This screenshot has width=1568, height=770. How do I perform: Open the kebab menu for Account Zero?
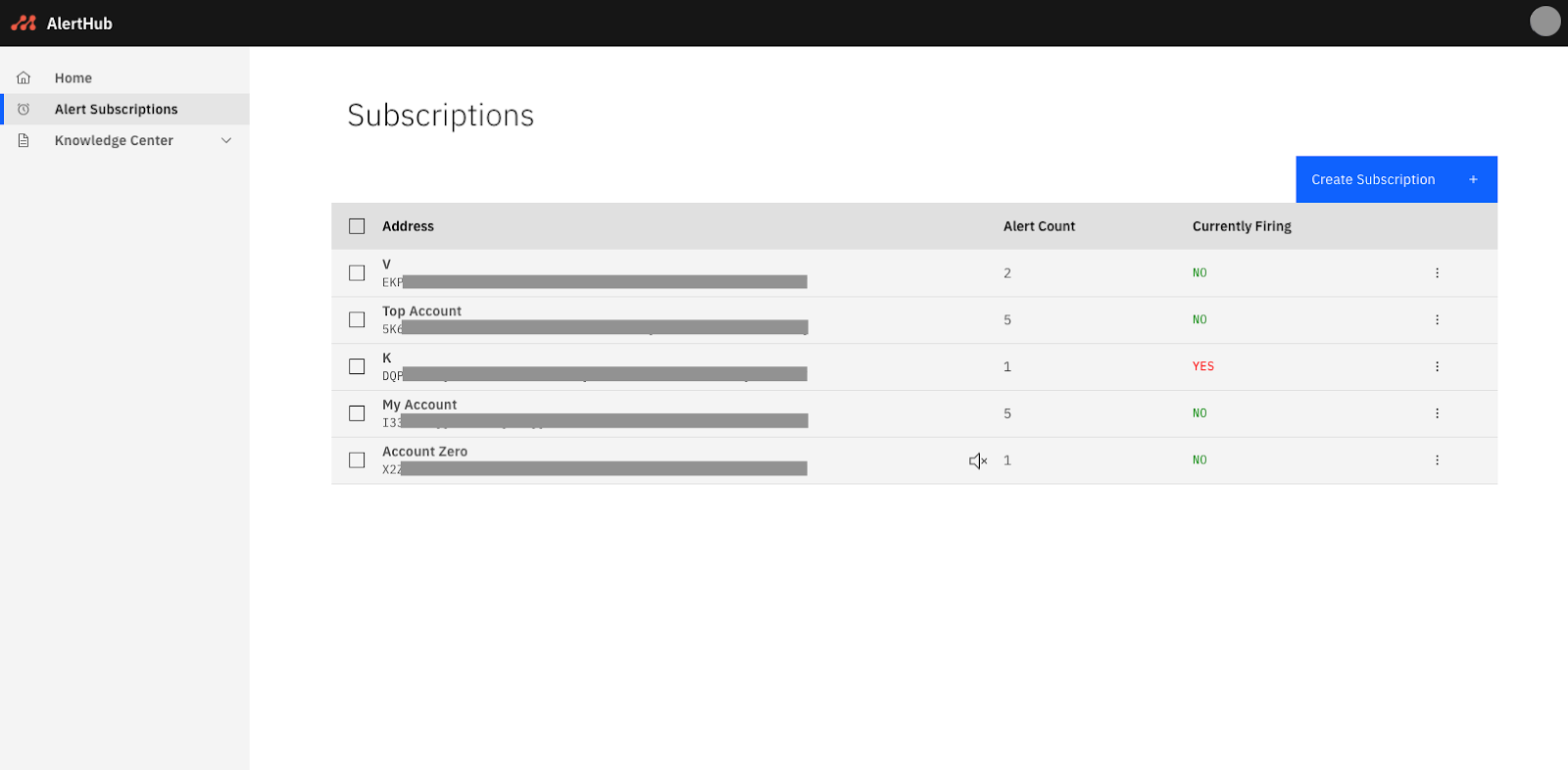[1437, 459]
